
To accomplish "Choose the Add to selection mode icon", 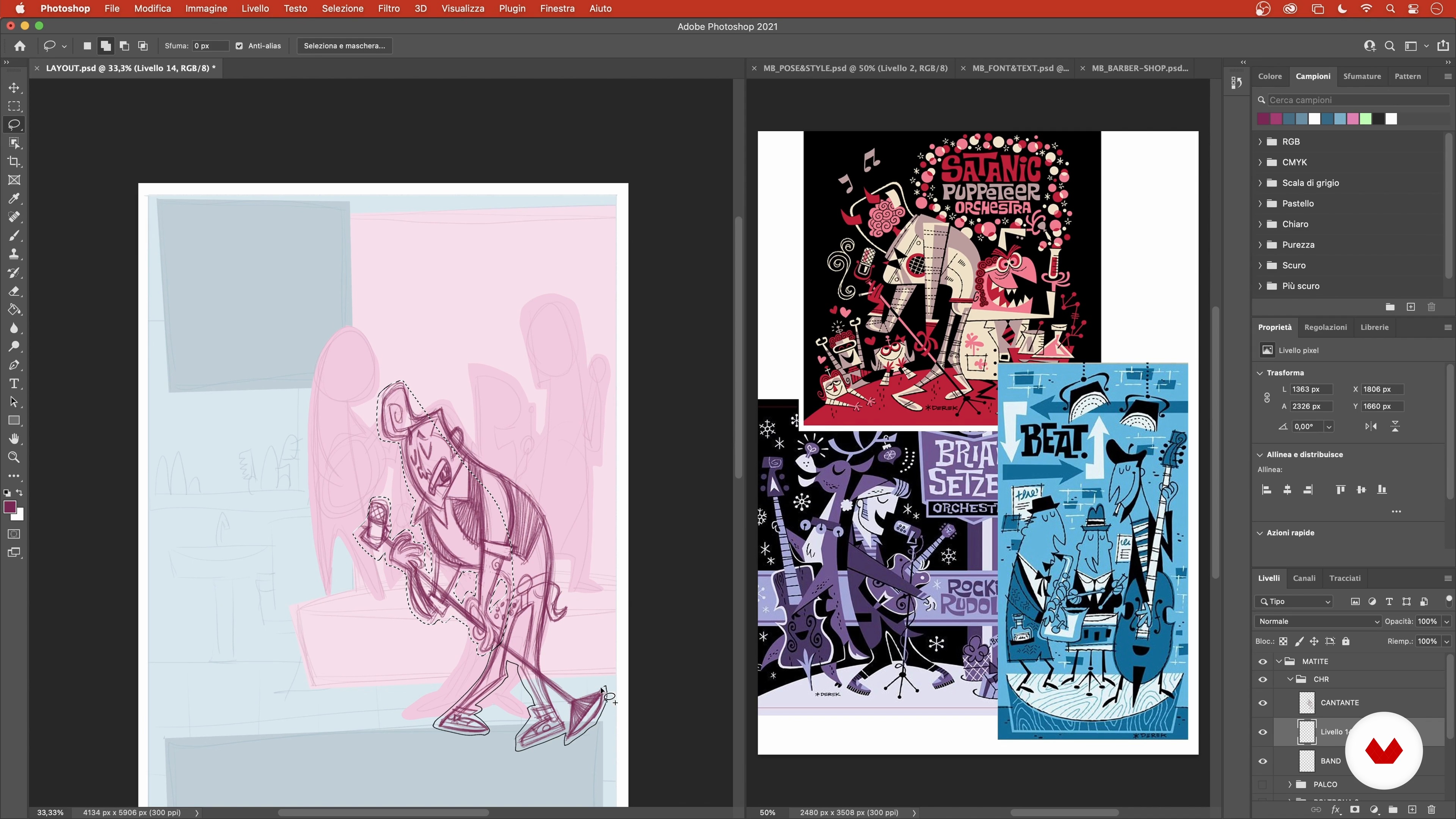I will pos(106,46).
